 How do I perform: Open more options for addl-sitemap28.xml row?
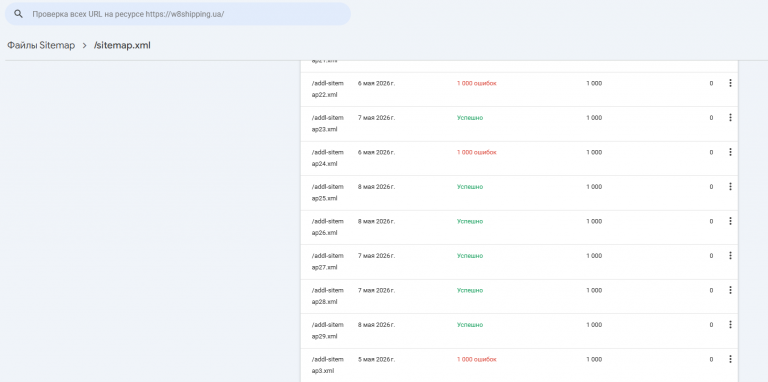pyautogui.click(x=730, y=290)
